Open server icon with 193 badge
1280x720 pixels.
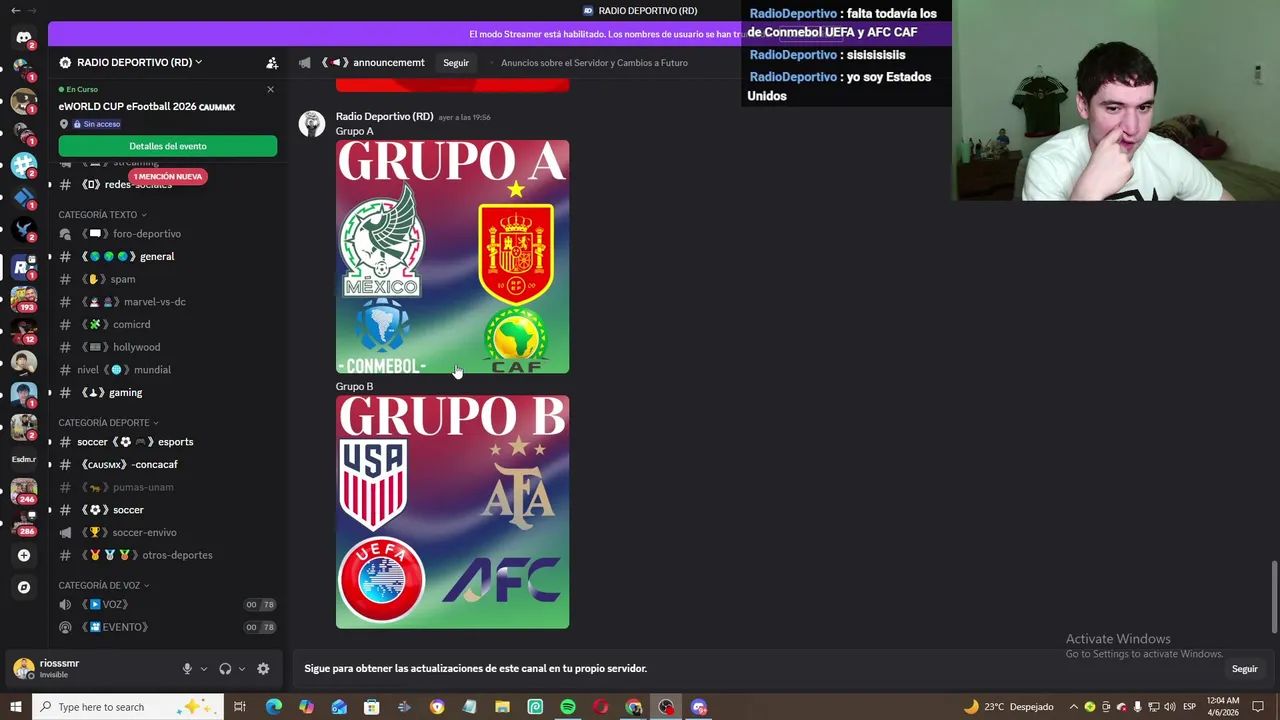tap(24, 298)
